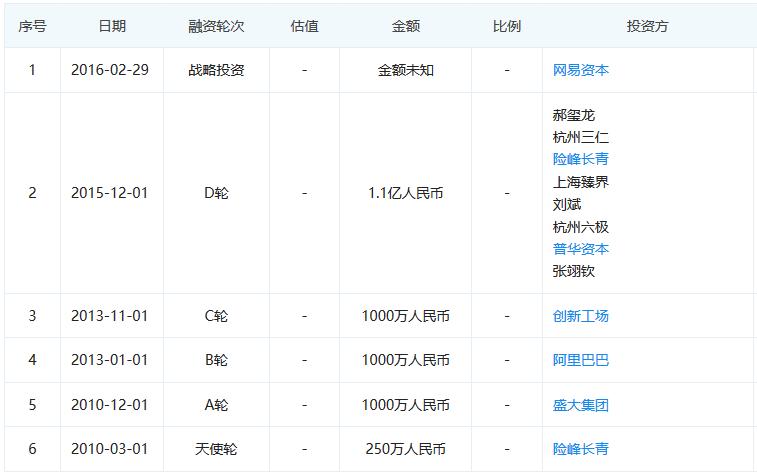
Task: Select the B轮 round cell
Action: pos(216,360)
